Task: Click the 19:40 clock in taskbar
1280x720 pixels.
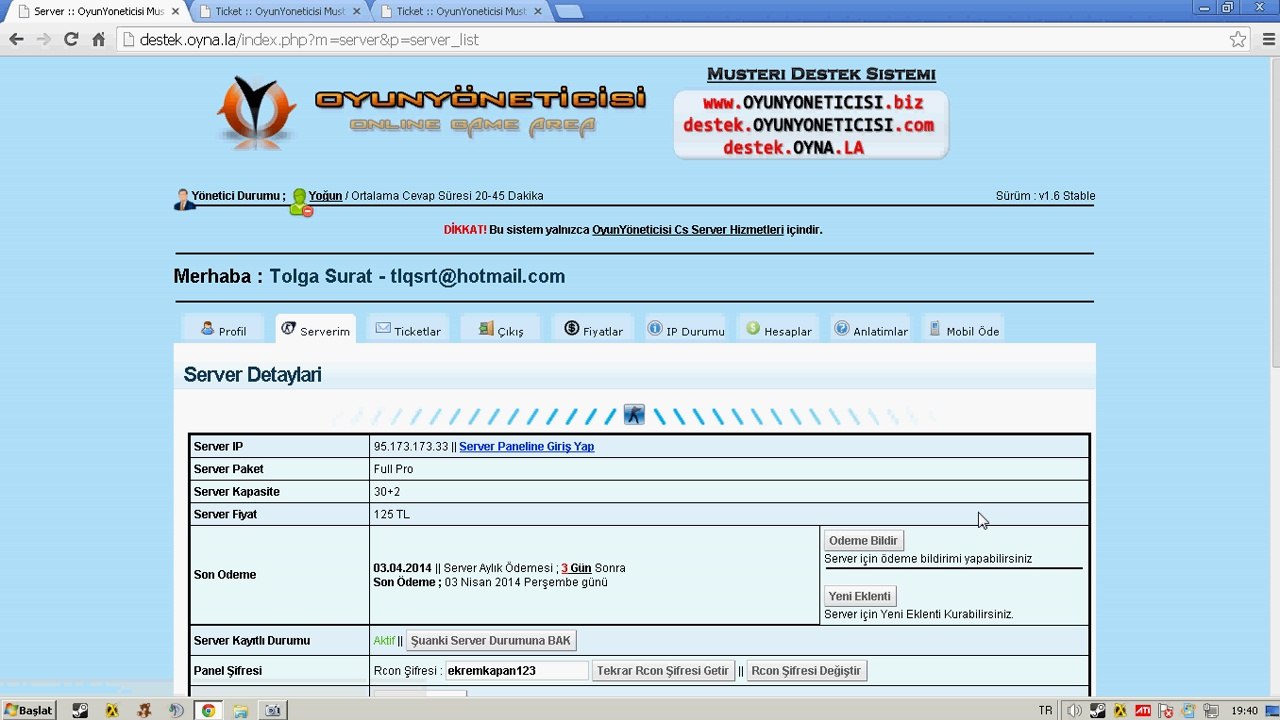Action: click(1245, 711)
